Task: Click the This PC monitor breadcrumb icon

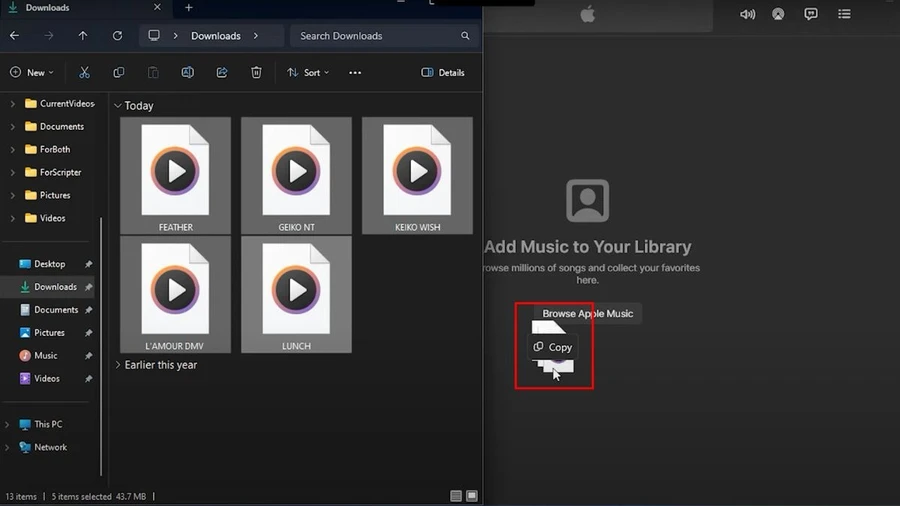Action: tap(154, 36)
